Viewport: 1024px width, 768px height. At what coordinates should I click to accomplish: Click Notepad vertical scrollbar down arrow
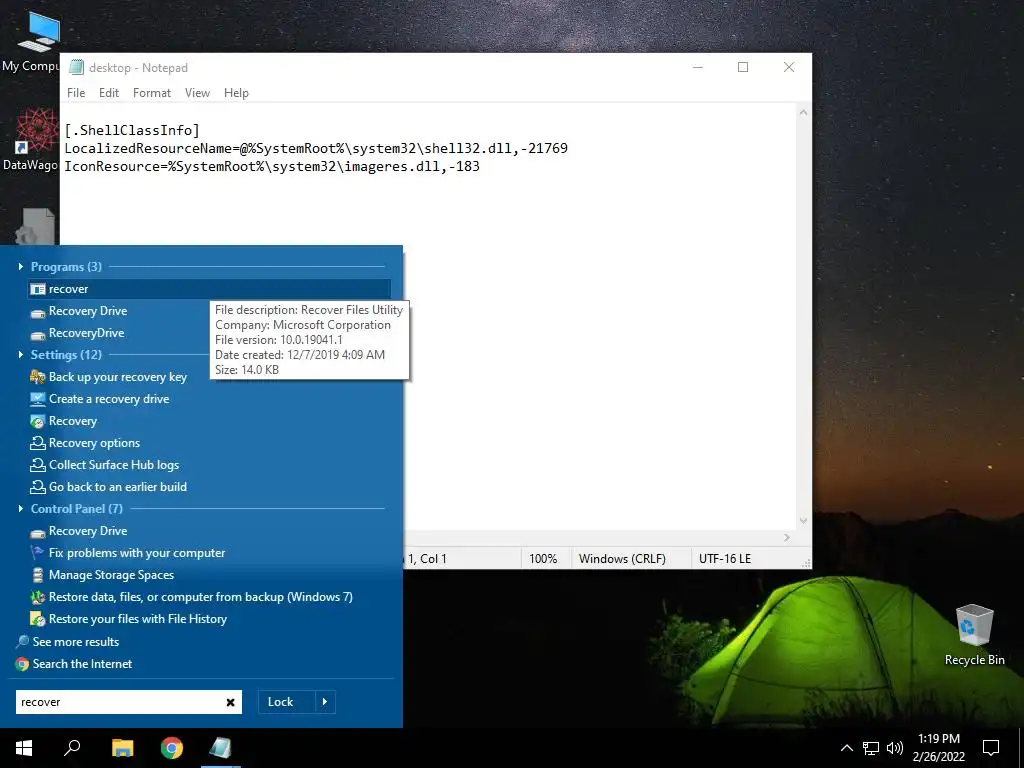coord(803,521)
